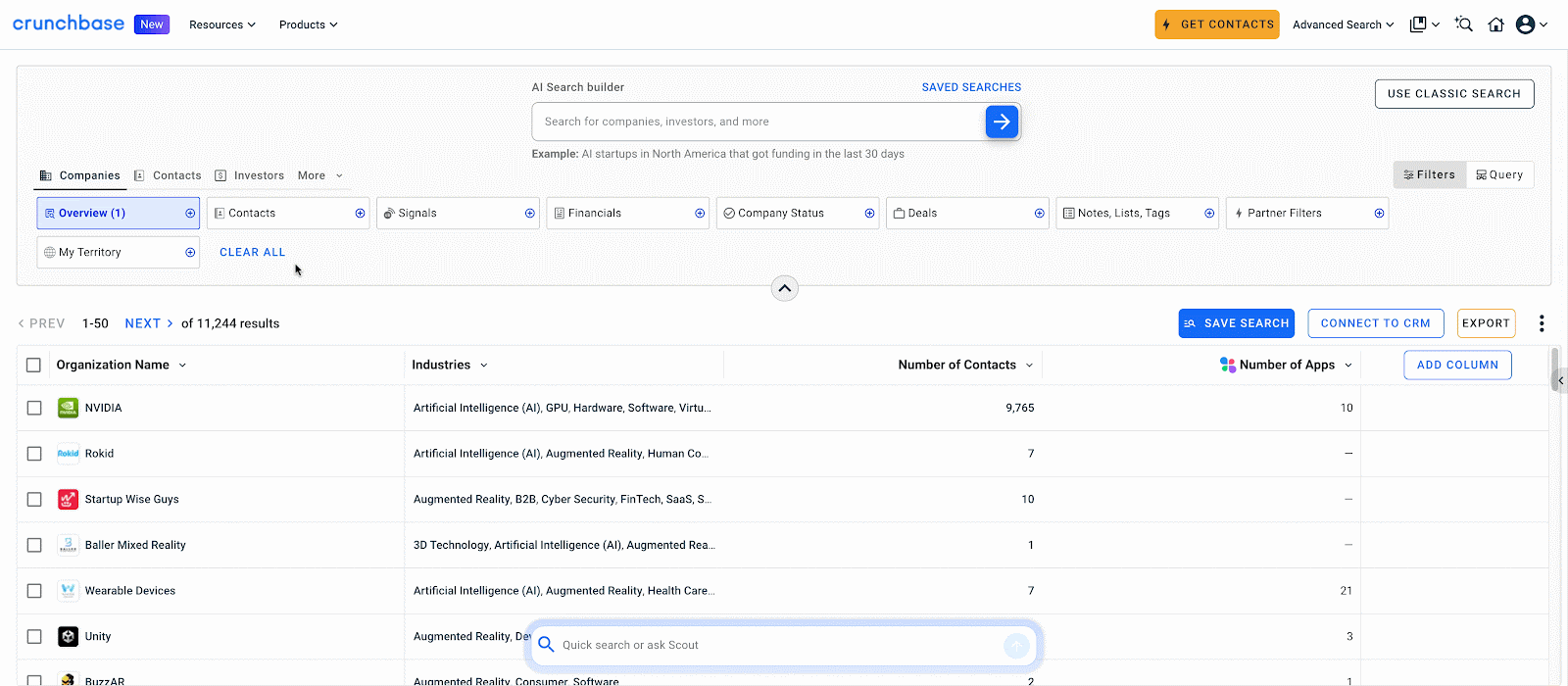Click the Unity company logo
This screenshot has height=686, width=1568.
[x=68, y=636]
